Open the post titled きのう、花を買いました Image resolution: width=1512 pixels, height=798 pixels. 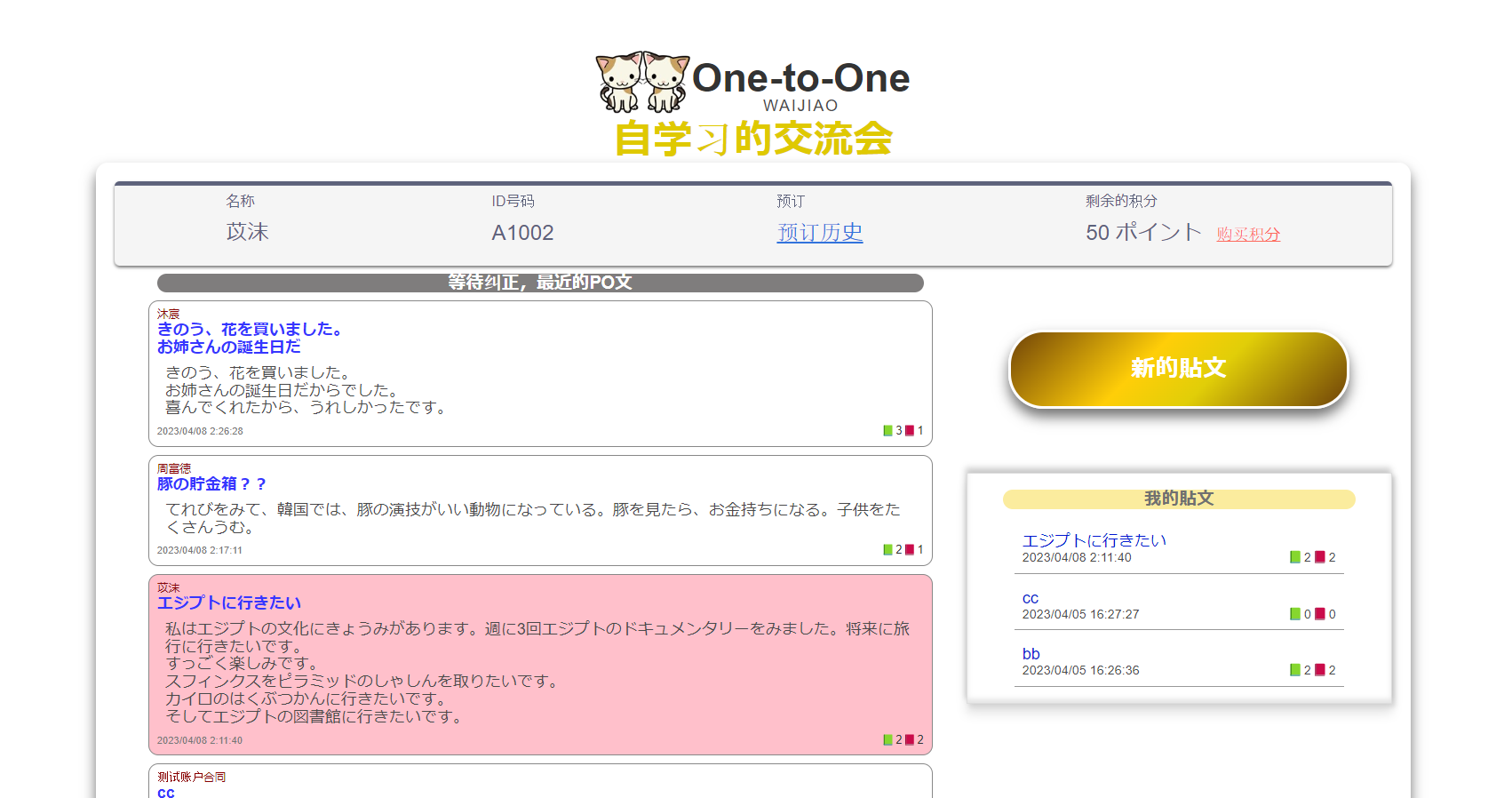point(250,330)
